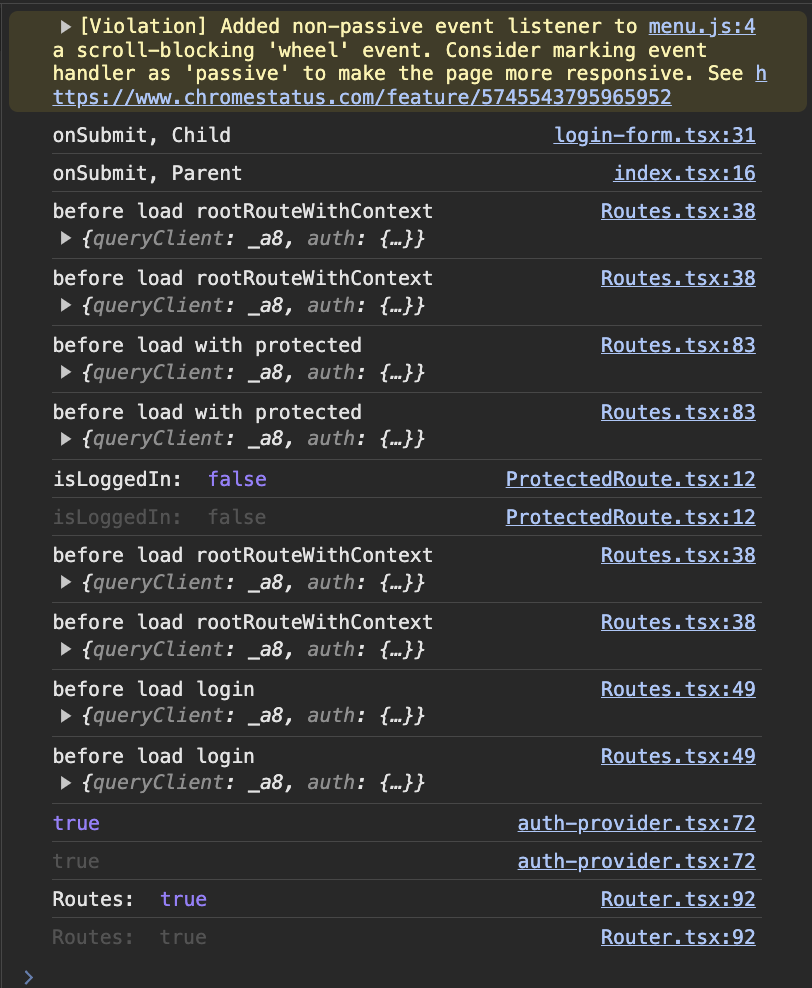Open the login-form.tsx:31 source link
Screen dimensions: 812x988
coord(654,135)
